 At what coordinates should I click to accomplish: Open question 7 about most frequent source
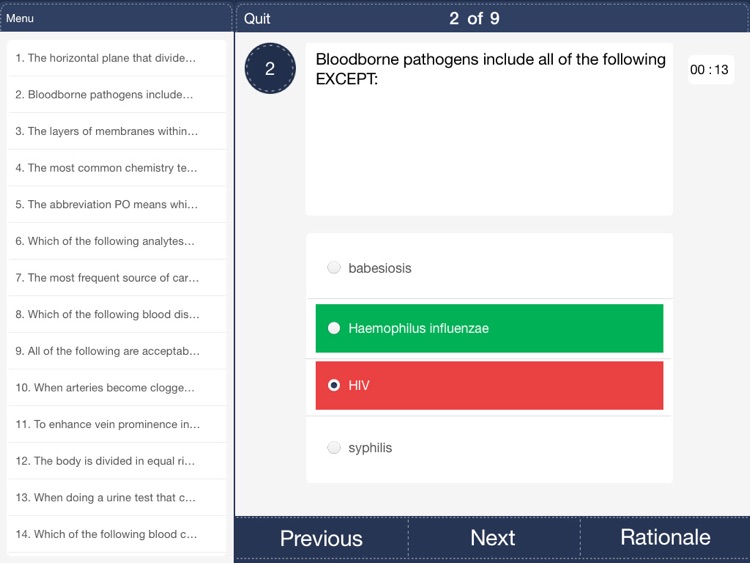pyautogui.click(x=117, y=277)
